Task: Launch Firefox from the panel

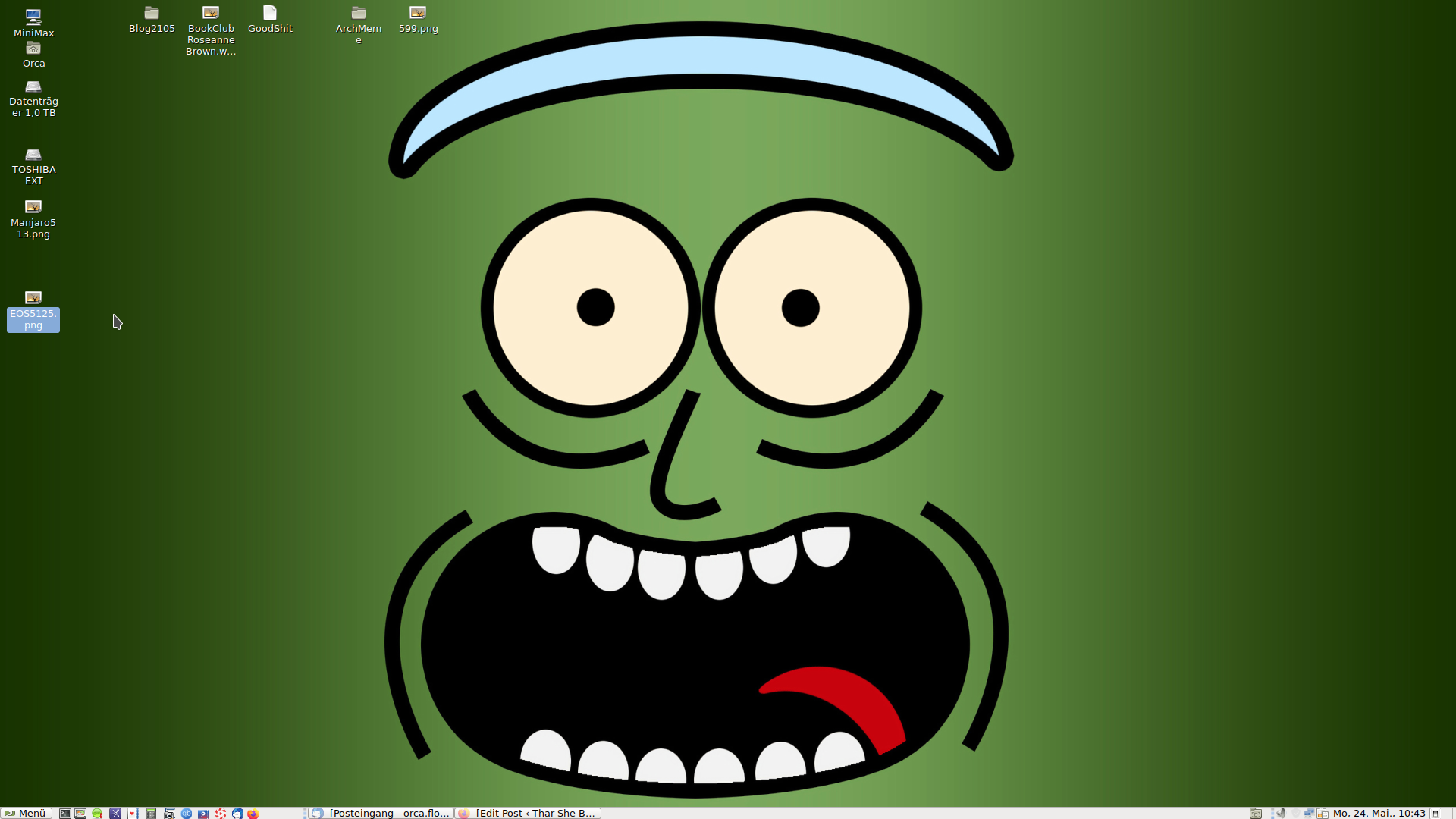Action: (x=253, y=813)
